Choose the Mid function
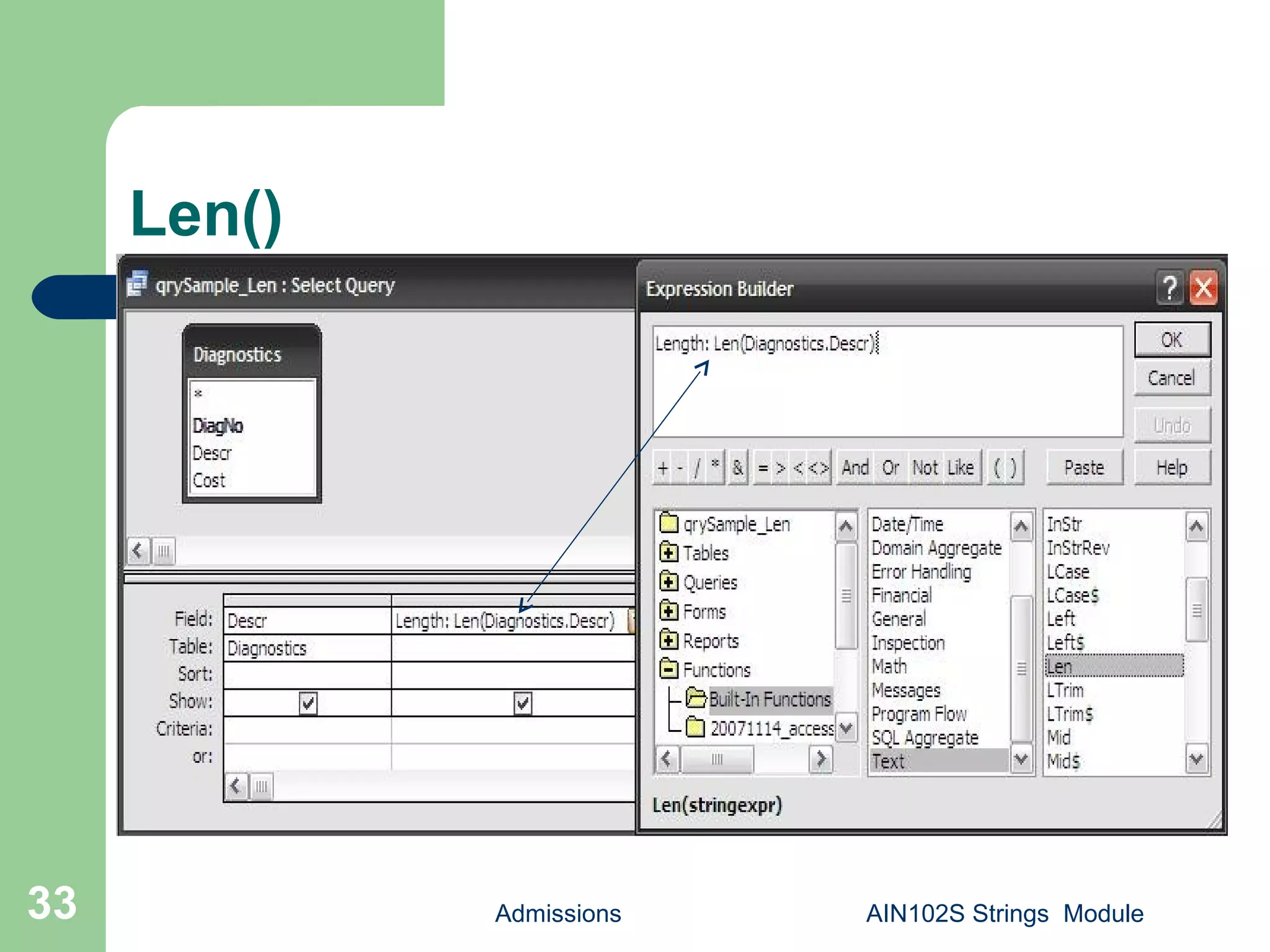This screenshot has height=952, width=1270. pyautogui.click(x=1059, y=738)
